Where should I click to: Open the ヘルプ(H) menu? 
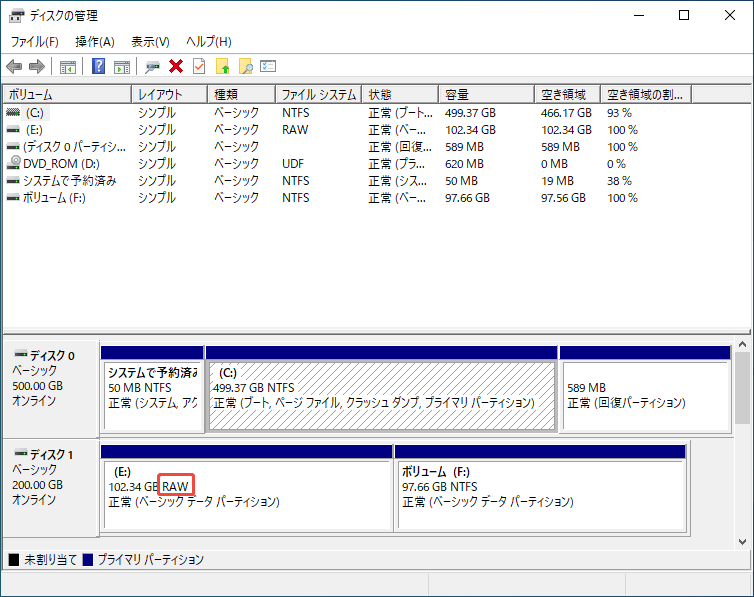coord(209,42)
